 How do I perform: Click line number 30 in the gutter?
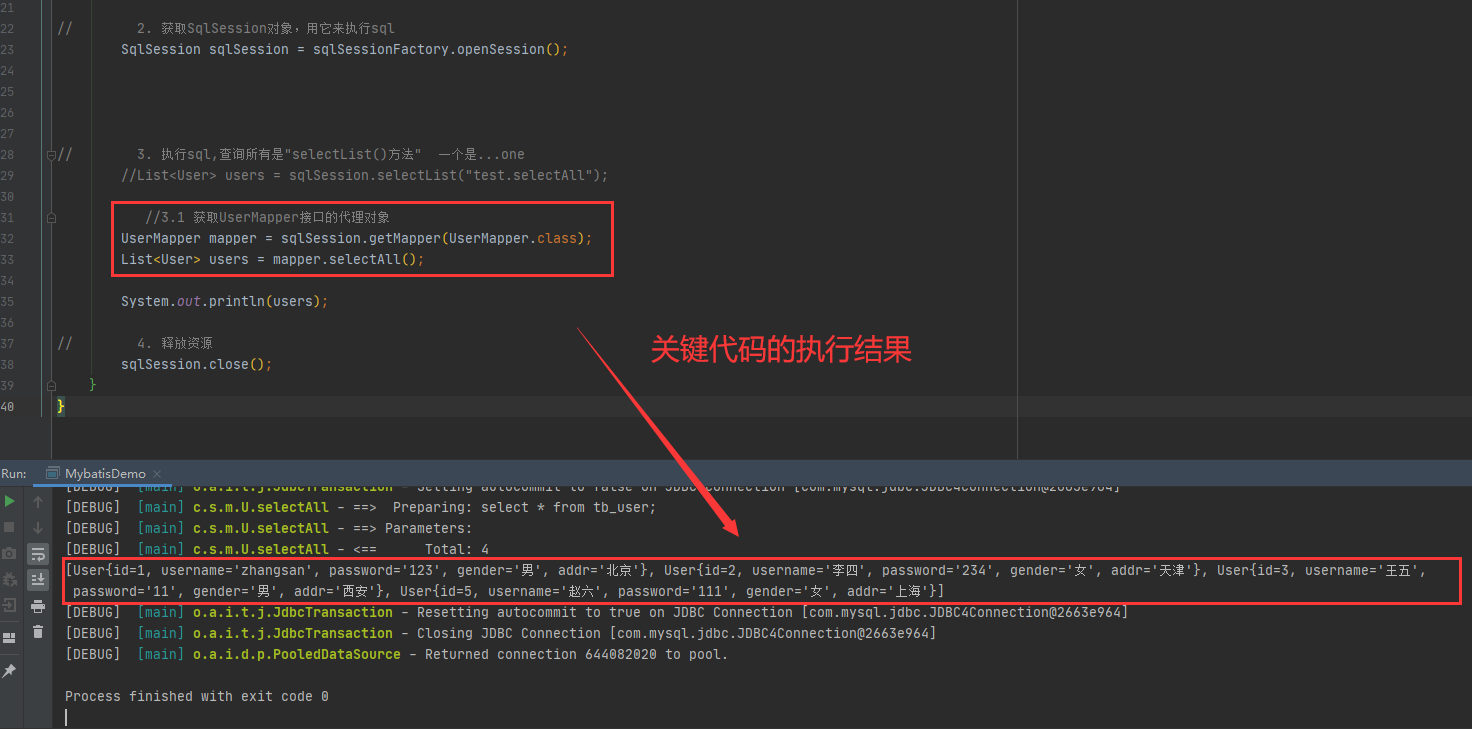click(8, 196)
